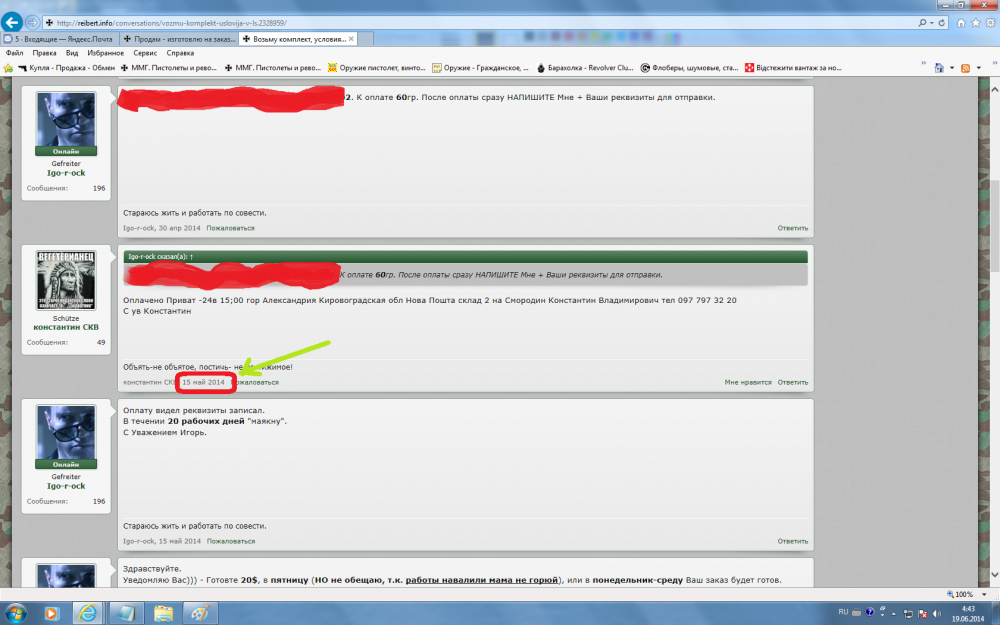Click the RSS feeds icon in the command bar

[966, 68]
